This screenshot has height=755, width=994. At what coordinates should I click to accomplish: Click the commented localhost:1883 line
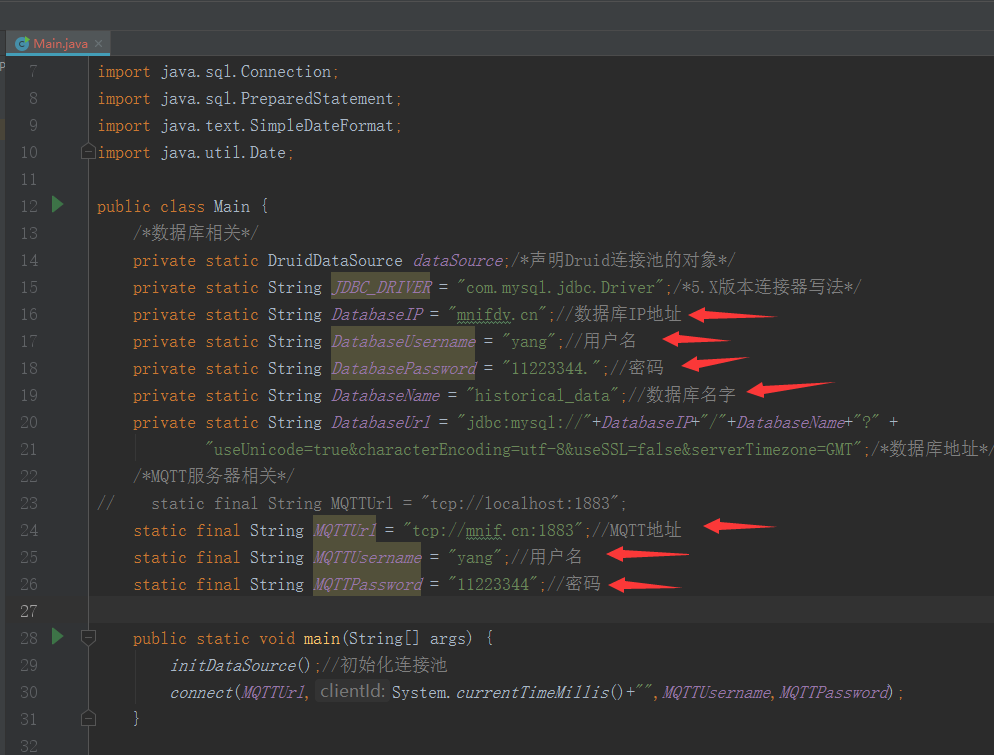[x=362, y=503]
